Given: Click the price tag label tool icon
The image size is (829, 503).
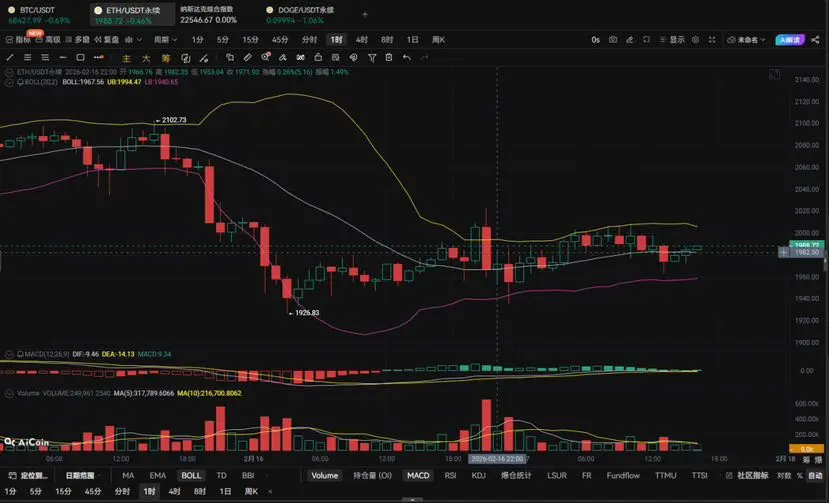Looking at the screenshot, I should [353, 58].
